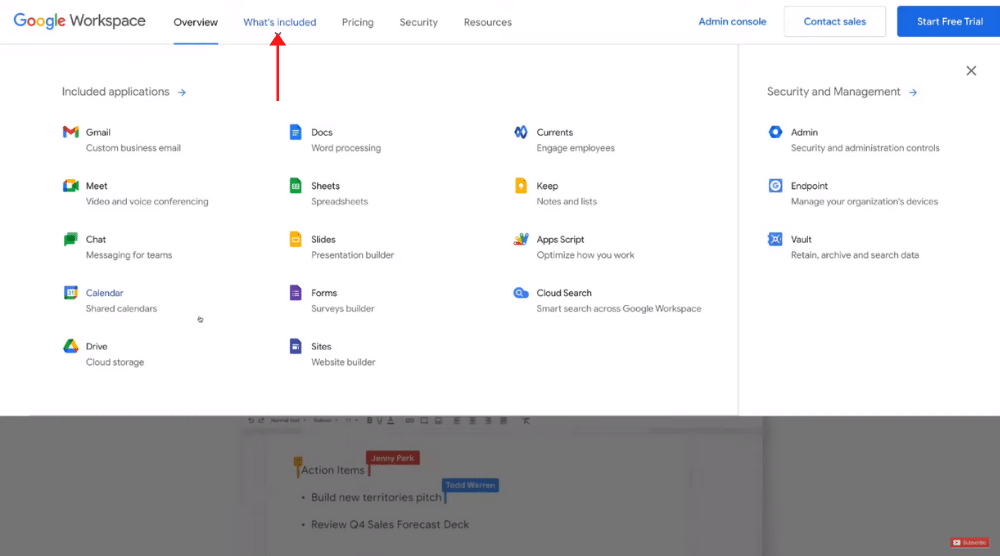Click the Endpoint icon

tap(775, 186)
